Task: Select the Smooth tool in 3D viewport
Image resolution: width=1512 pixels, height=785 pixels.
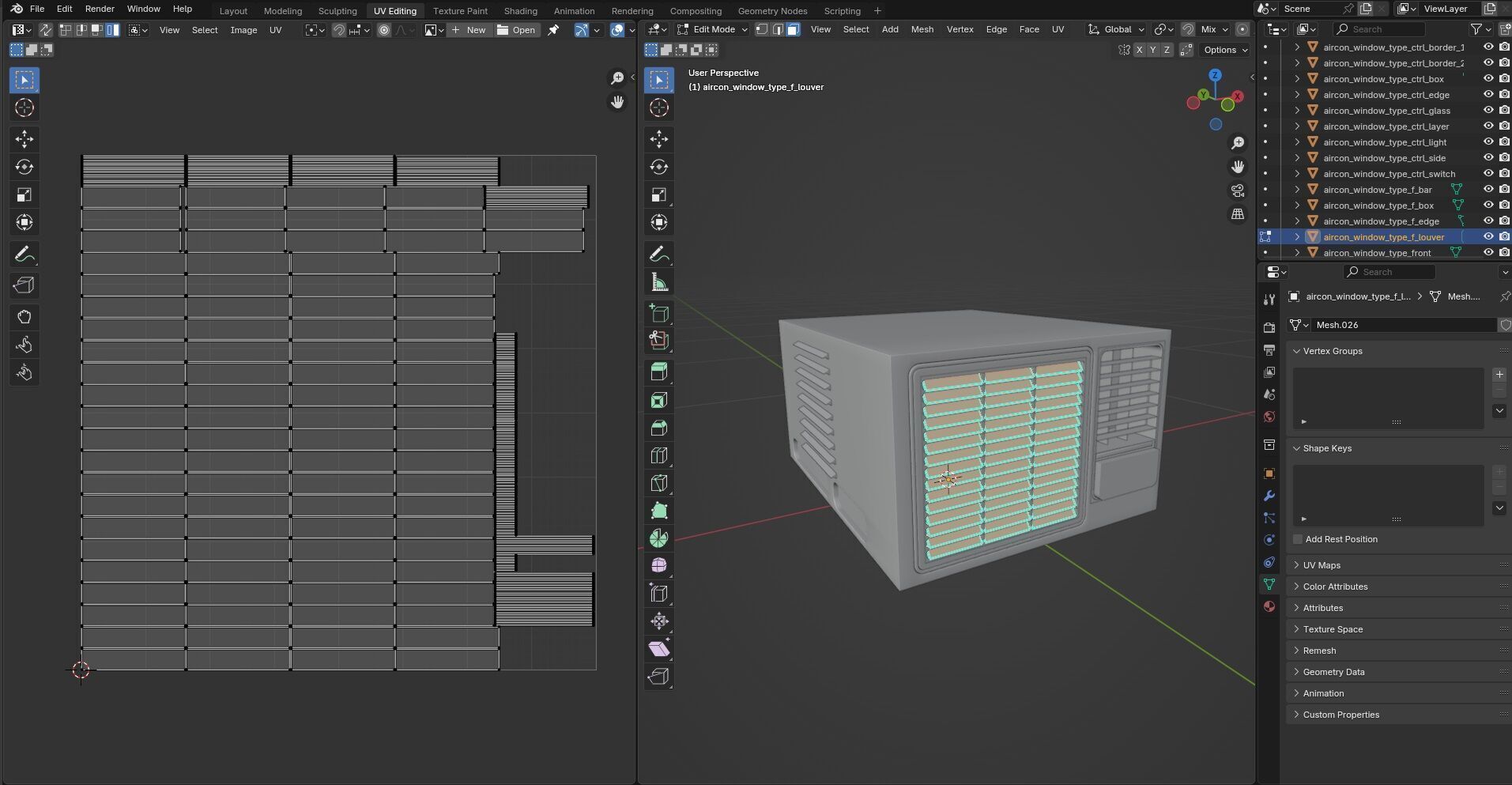Action: pos(659,566)
